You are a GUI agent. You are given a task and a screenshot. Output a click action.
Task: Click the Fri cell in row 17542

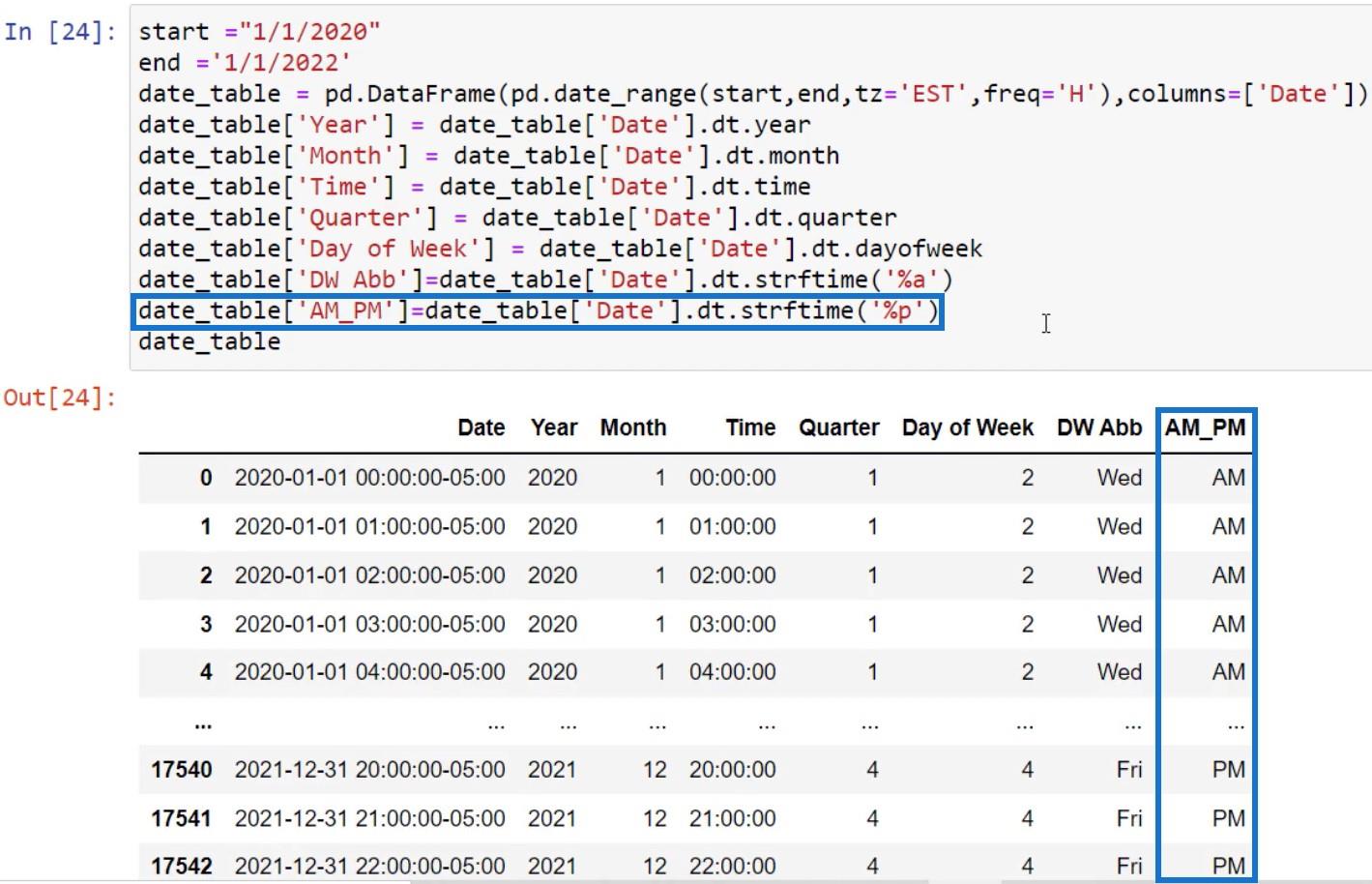1129,867
